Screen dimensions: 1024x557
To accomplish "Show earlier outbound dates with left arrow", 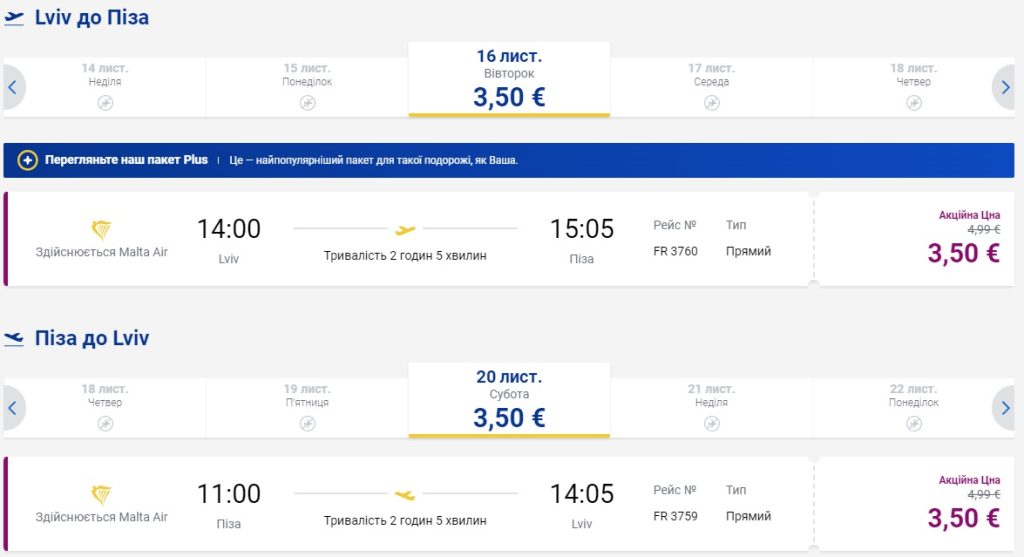I will click(x=13, y=87).
